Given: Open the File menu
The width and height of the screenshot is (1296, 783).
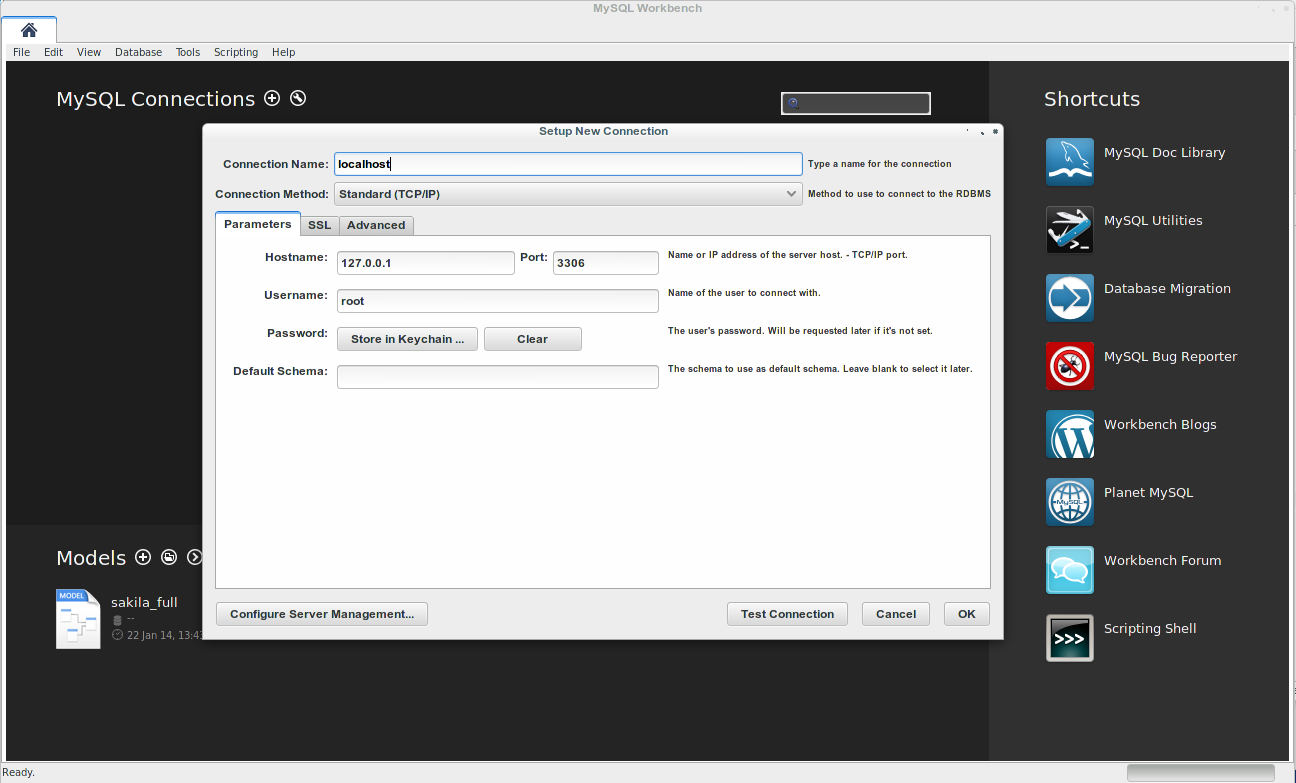Looking at the screenshot, I should [x=21, y=52].
